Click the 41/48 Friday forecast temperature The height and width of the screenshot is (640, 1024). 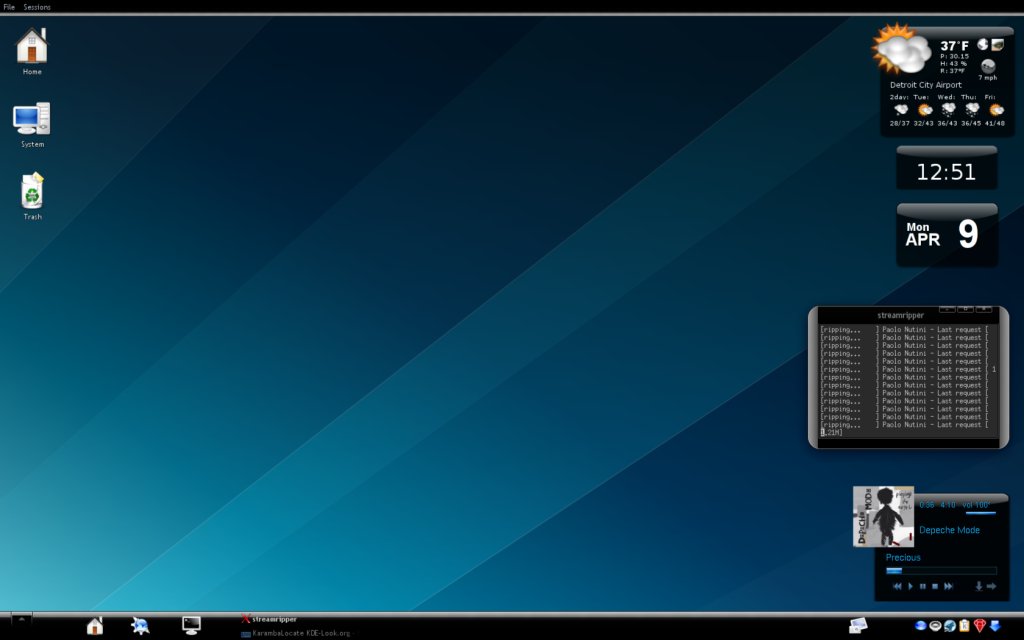click(x=995, y=123)
